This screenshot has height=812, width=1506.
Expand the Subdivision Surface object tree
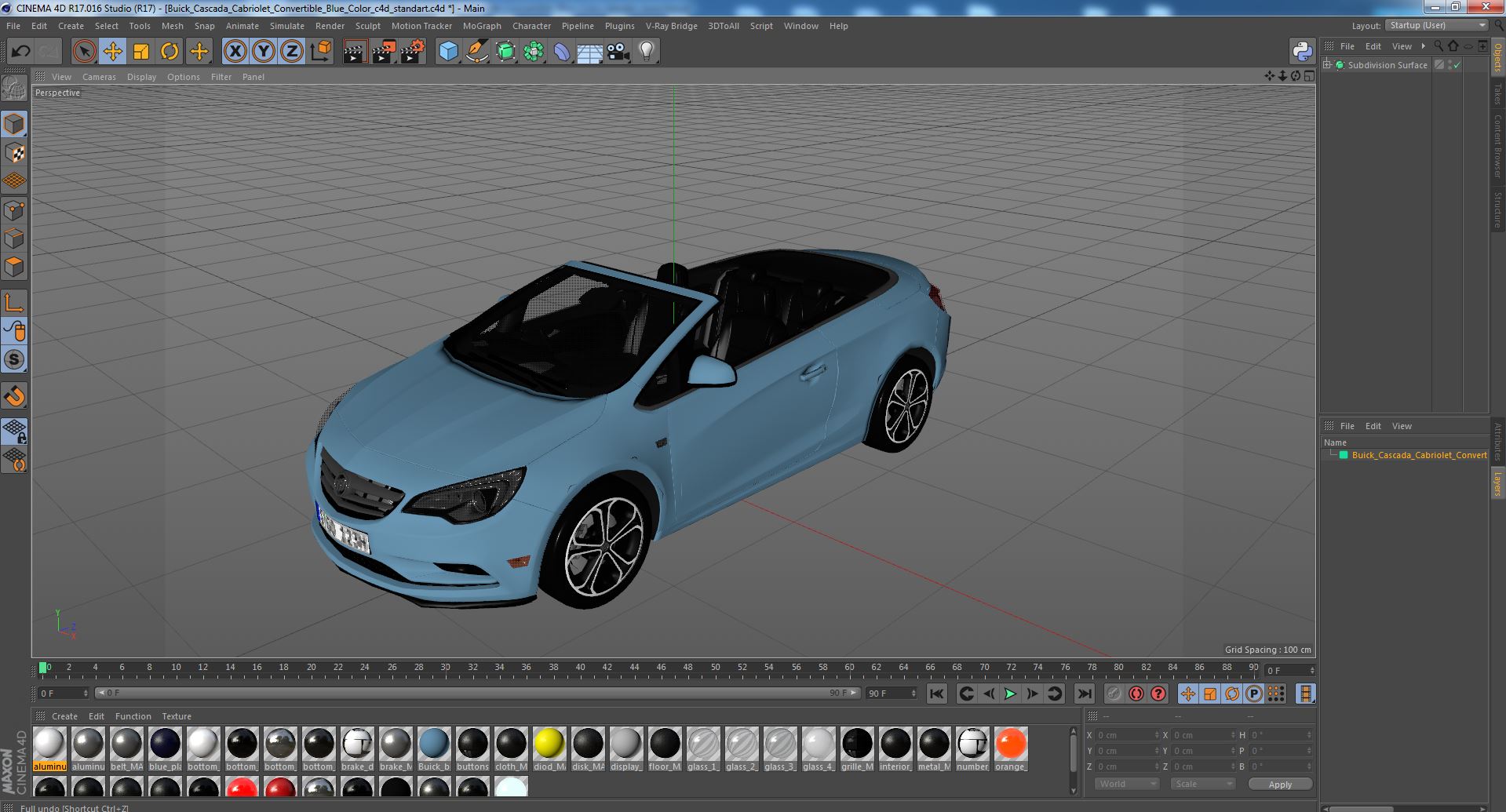[1327, 65]
